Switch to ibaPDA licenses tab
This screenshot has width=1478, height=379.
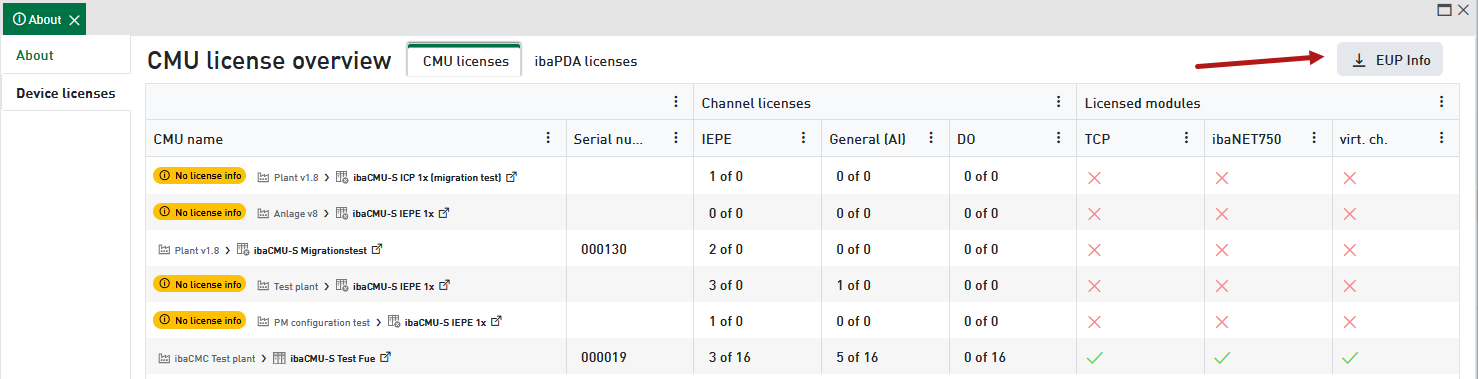pos(586,61)
